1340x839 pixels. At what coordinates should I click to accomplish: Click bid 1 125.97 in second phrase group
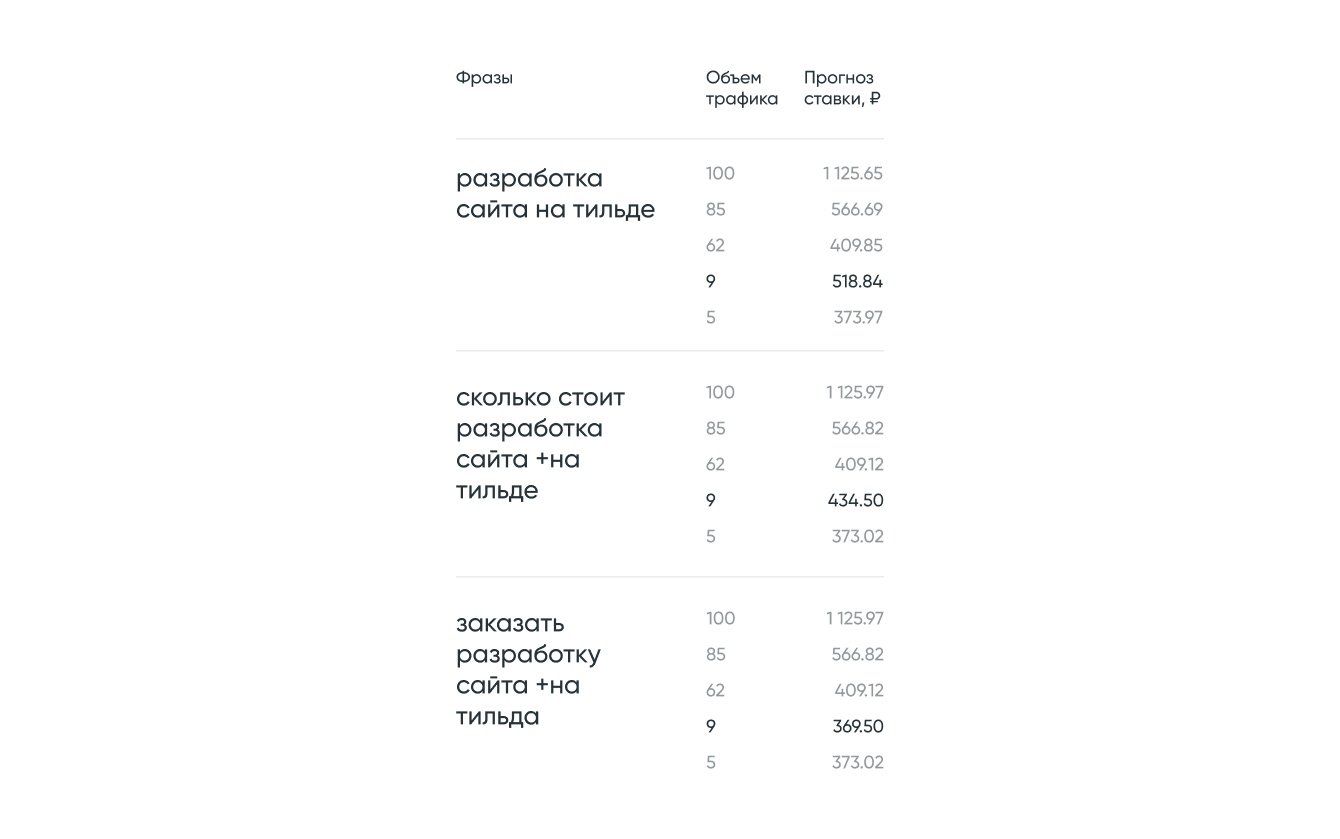pyautogui.click(x=854, y=393)
